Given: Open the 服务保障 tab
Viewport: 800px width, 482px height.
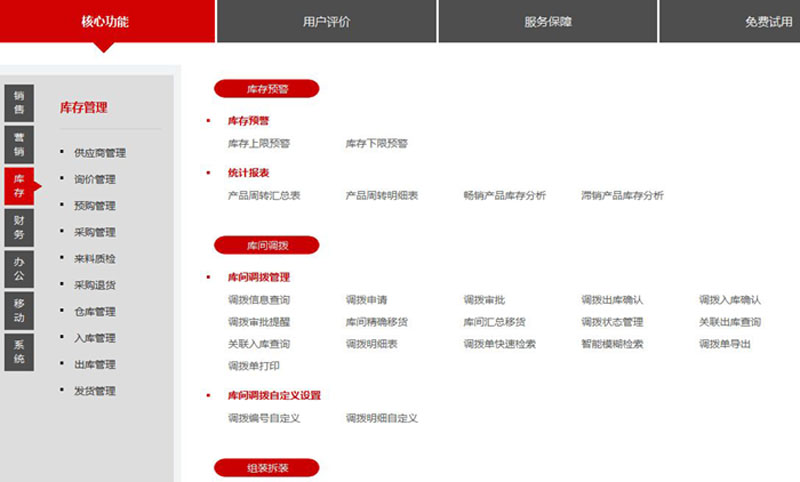Looking at the screenshot, I should click(x=547, y=21).
